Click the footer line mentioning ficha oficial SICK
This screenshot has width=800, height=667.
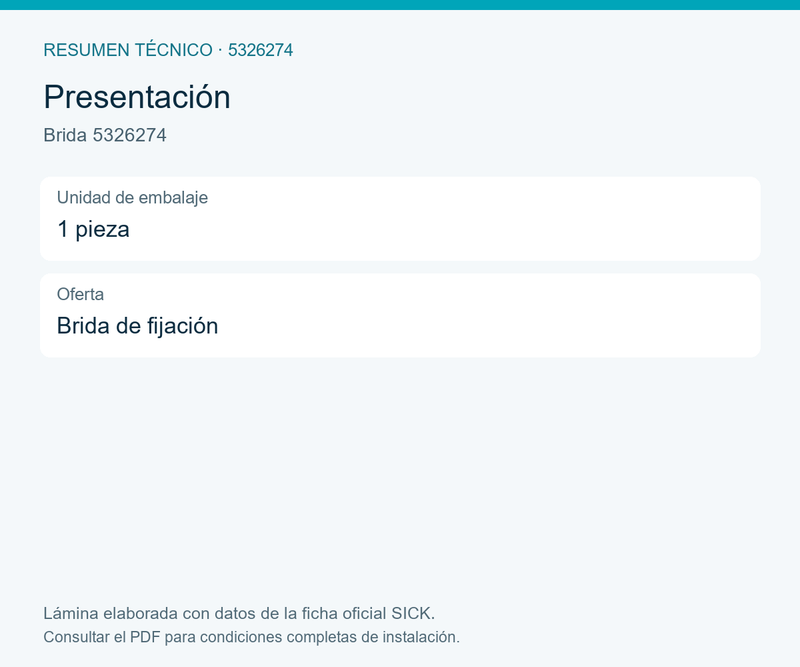pyautogui.click(x=239, y=613)
